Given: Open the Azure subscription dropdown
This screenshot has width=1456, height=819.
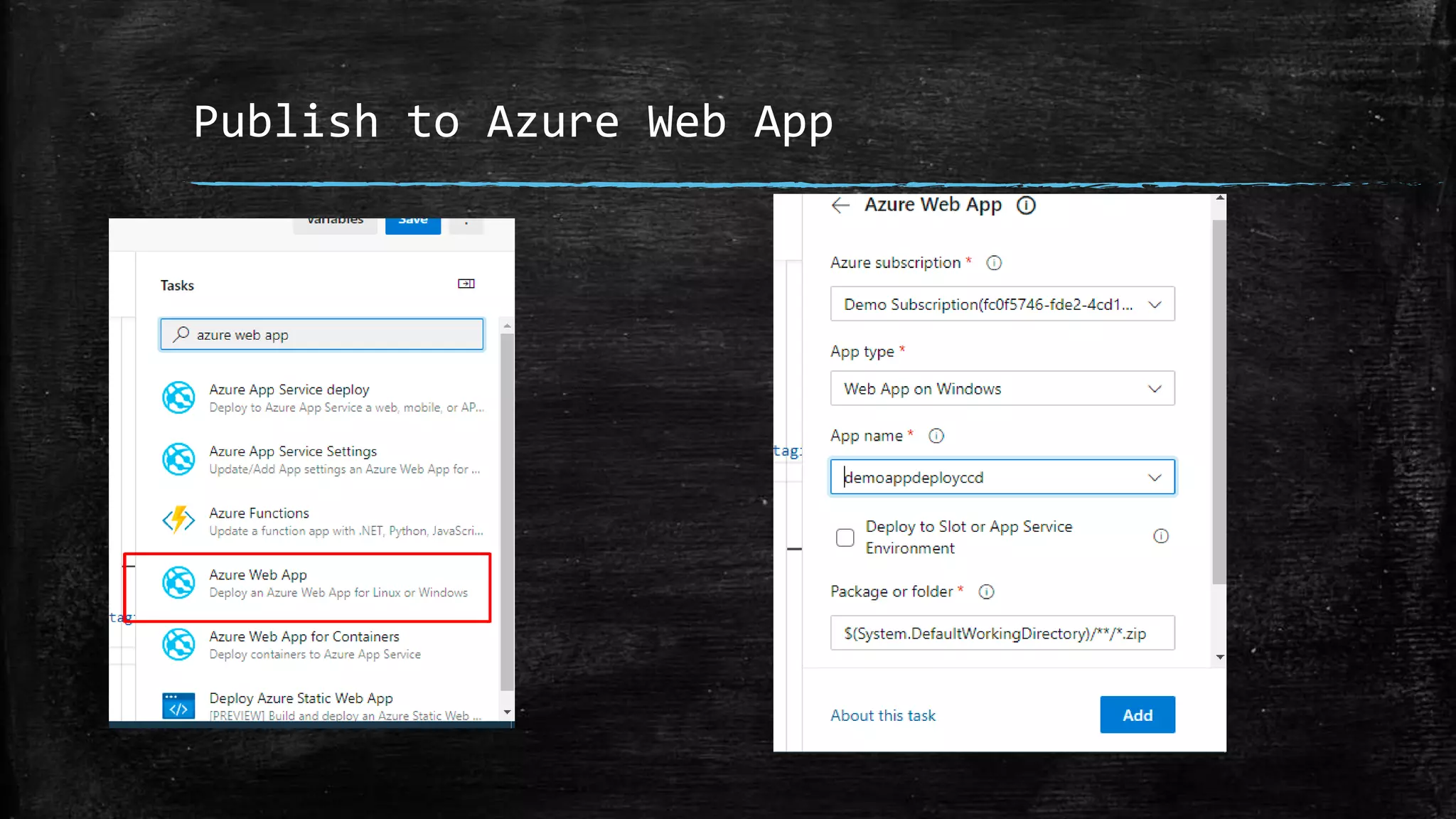Looking at the screenshot, I should [1002, 304].
